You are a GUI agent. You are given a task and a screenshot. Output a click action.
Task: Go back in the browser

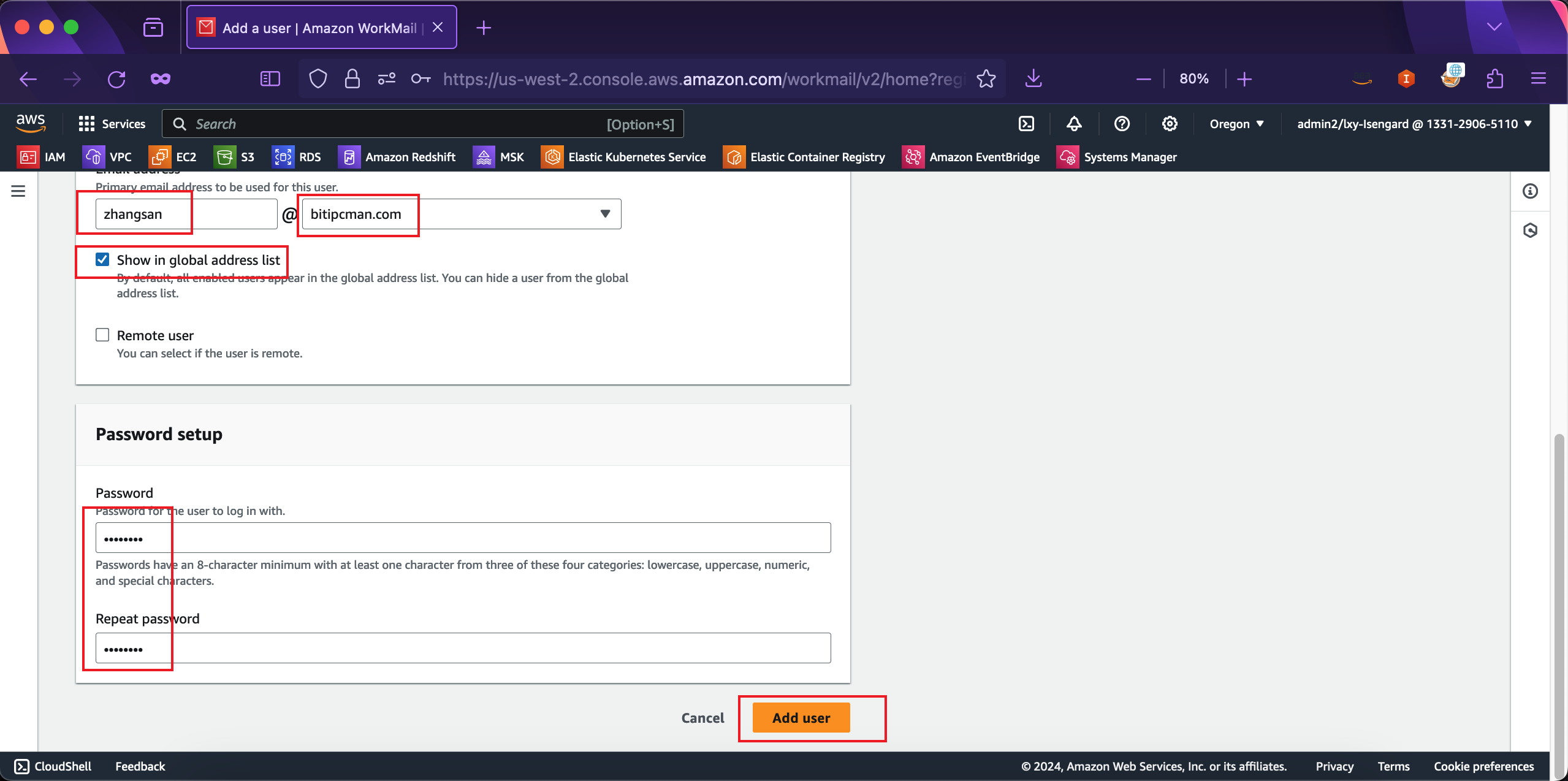click(x=28, y=79)
